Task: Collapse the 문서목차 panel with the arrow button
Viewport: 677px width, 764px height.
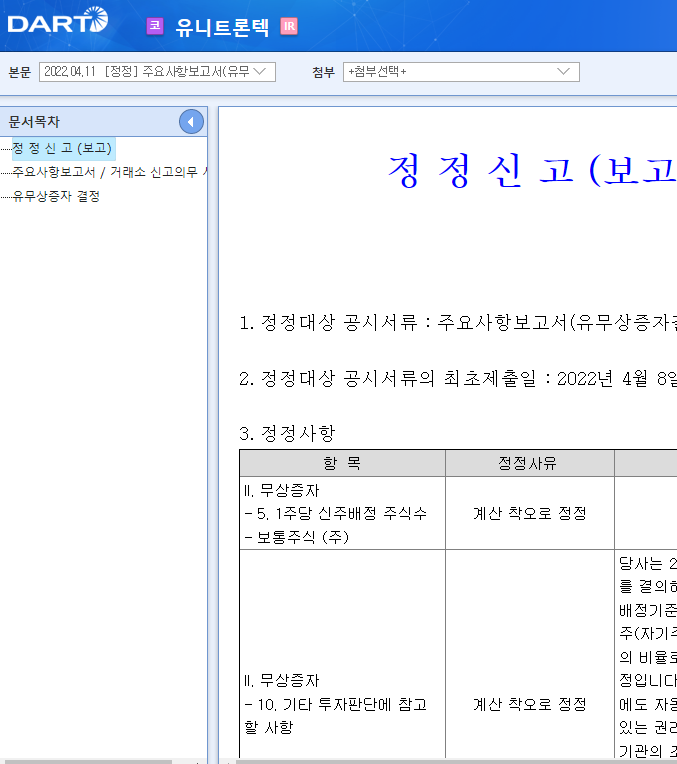Action: [191, 122]
